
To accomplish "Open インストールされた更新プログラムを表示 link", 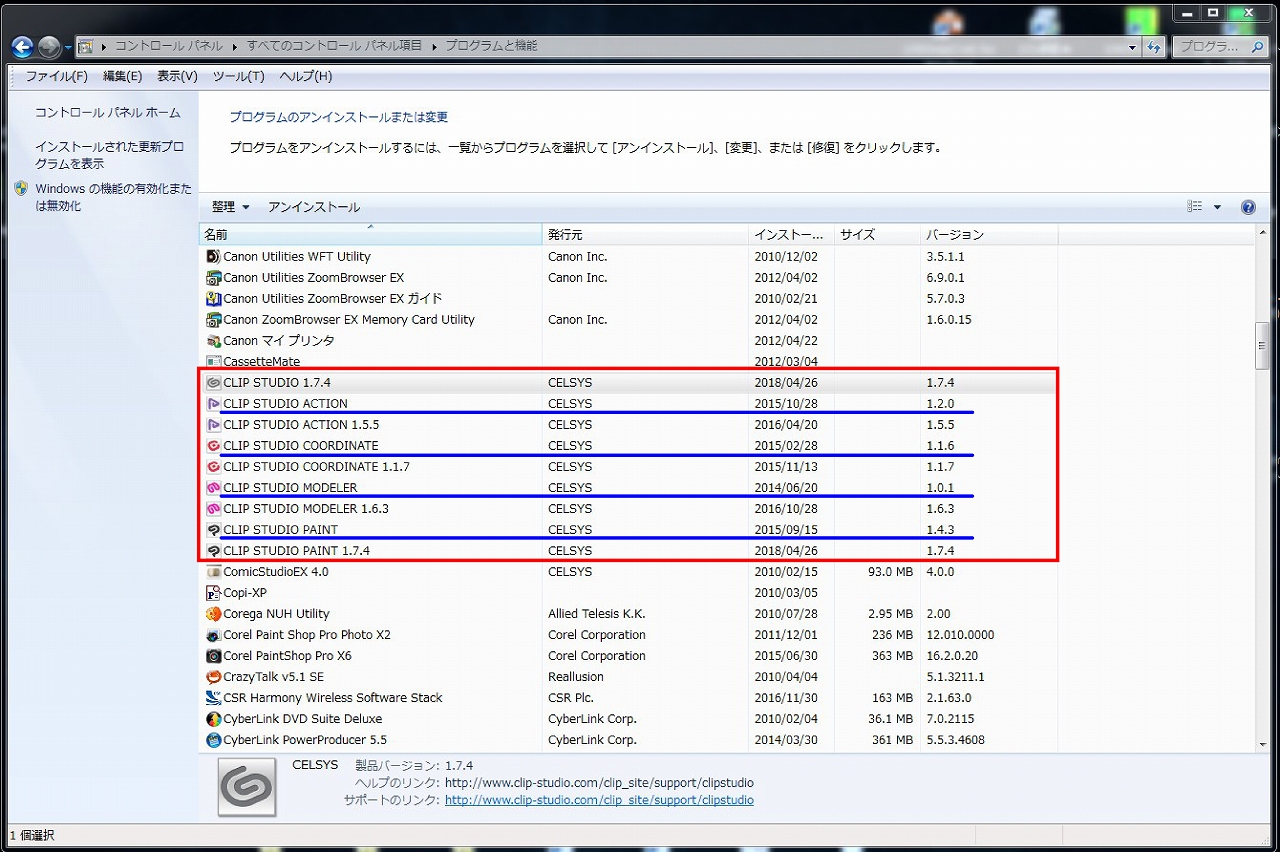I will point(110,155).
